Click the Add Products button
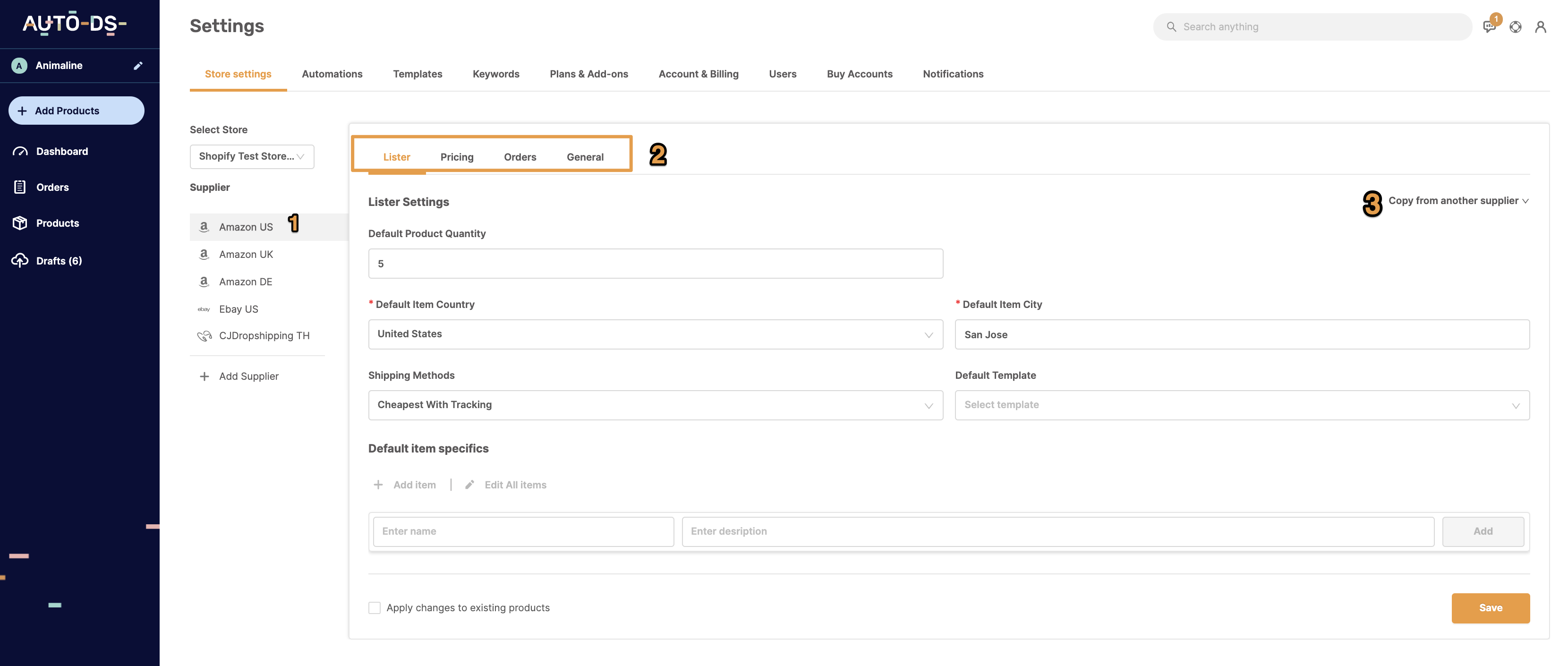Screen dimensions: 1568x666 [76, 111]
